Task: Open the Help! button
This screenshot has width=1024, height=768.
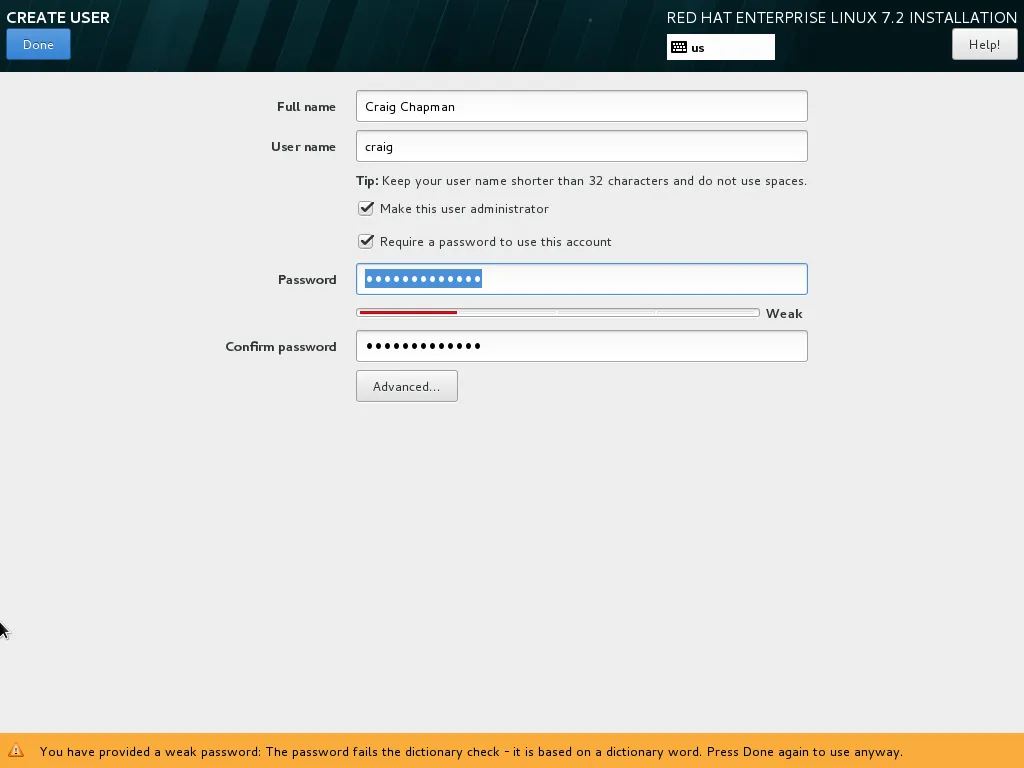Action: click(984, 44)
